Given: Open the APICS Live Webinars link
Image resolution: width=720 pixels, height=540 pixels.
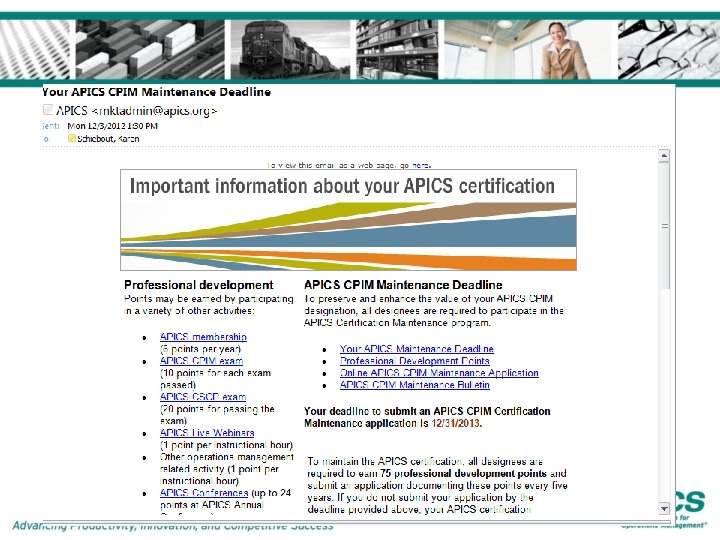Looking at the screenshot, I should click(207, 433).
